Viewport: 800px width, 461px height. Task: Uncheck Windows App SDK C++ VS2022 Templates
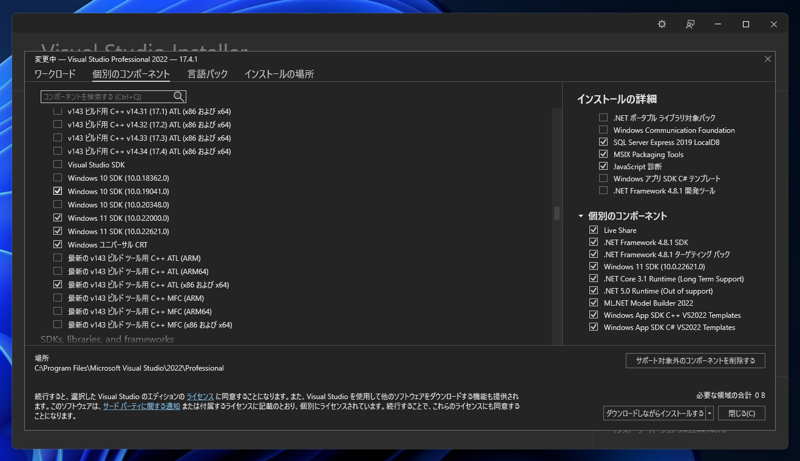pyautogui.click(x=593, y=315)
